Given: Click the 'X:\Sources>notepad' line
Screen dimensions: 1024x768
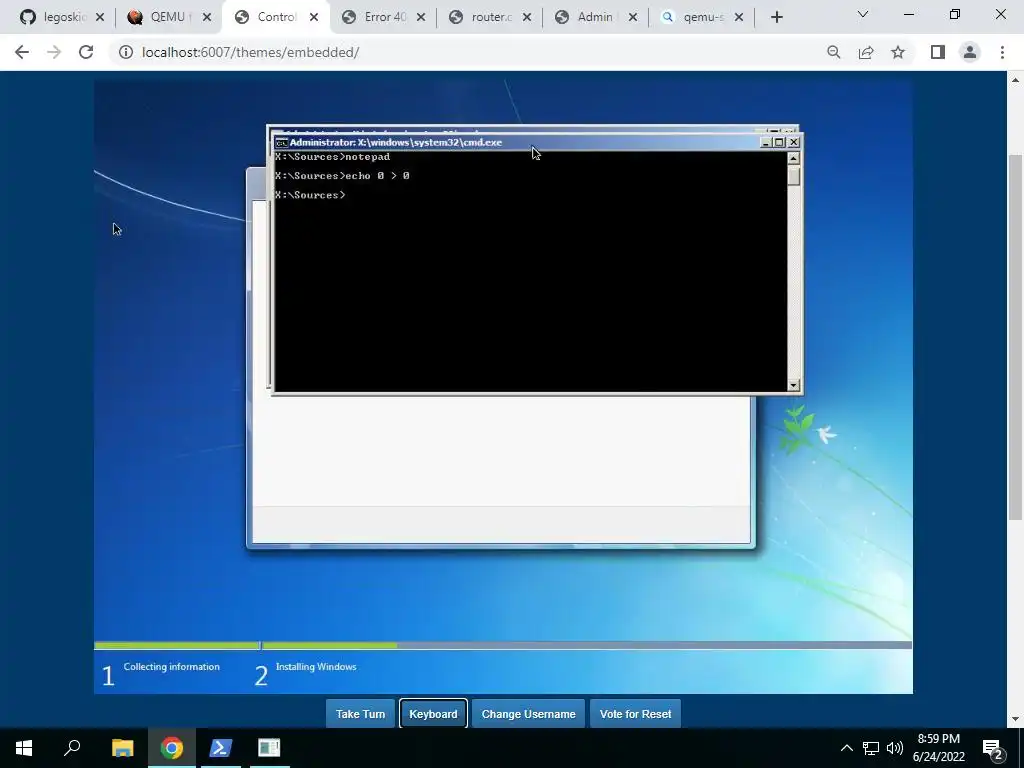Looking at the screenshot, I should click(332, 157).
